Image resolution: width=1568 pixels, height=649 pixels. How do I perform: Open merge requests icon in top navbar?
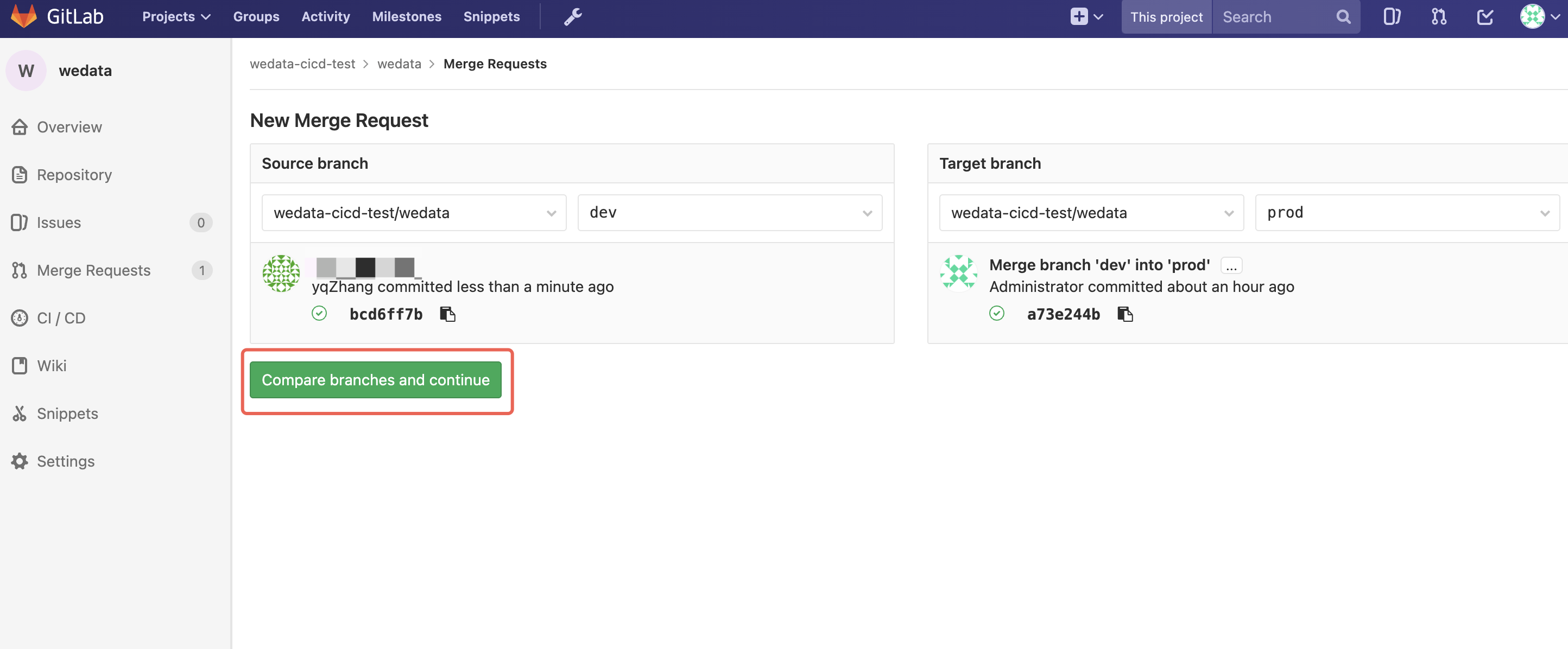pyautogui.click(x=1439, y=17)
